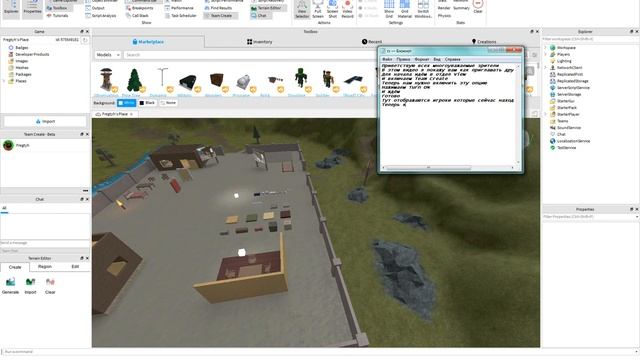Choose the terrain Import tool
Screen dimensions: 640x360
click(x=30, y=285)
